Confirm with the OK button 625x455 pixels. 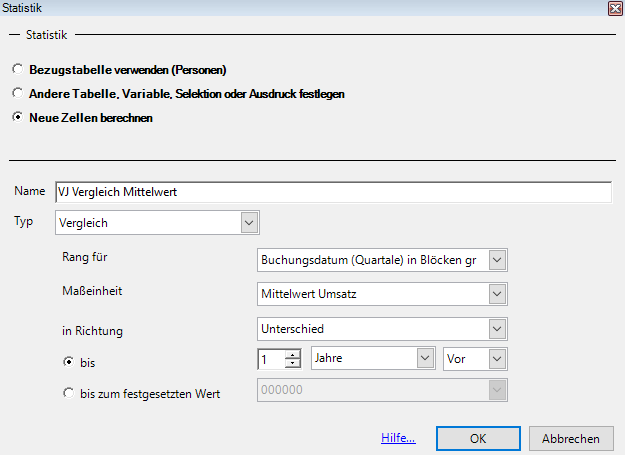(478, 439)
